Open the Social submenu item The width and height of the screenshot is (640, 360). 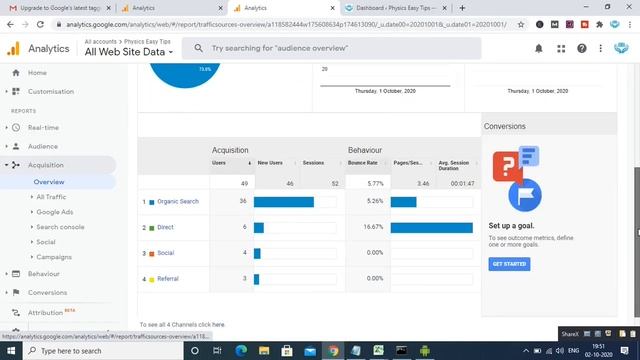(x=46, y=242)
